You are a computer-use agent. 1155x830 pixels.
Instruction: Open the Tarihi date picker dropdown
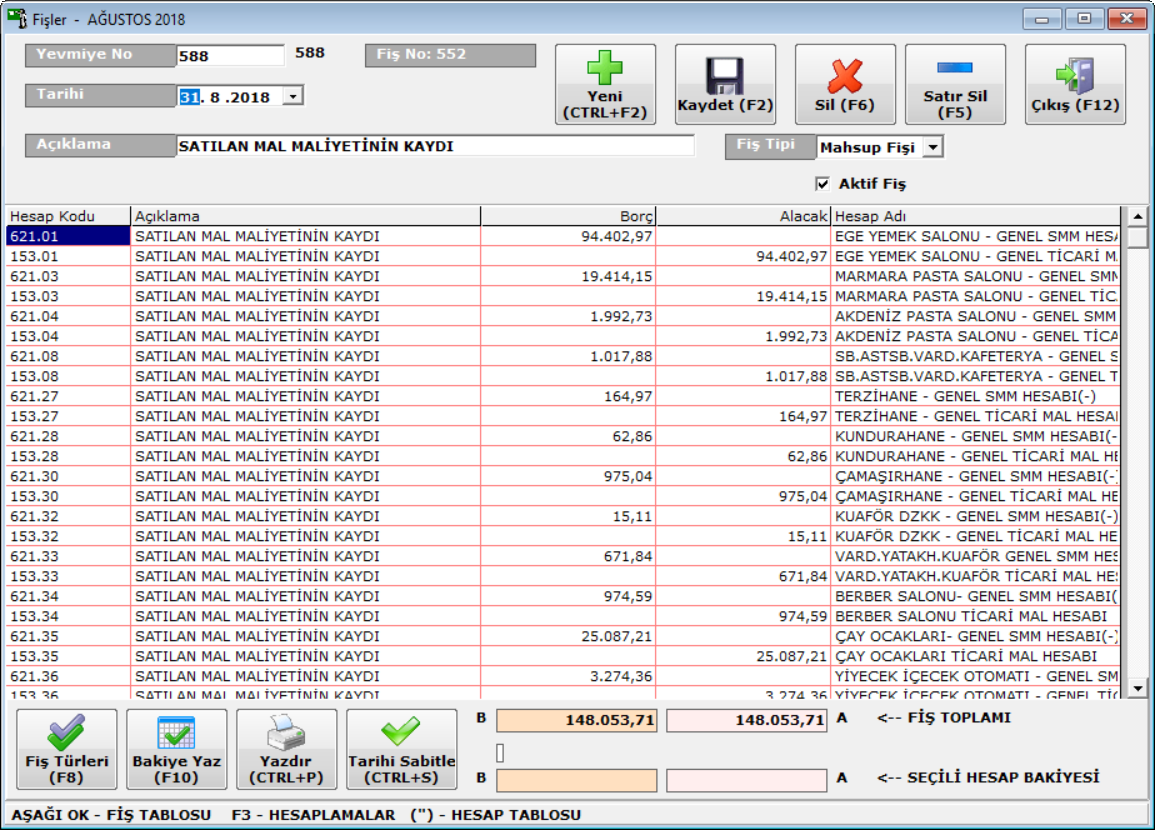pos(293,97)
